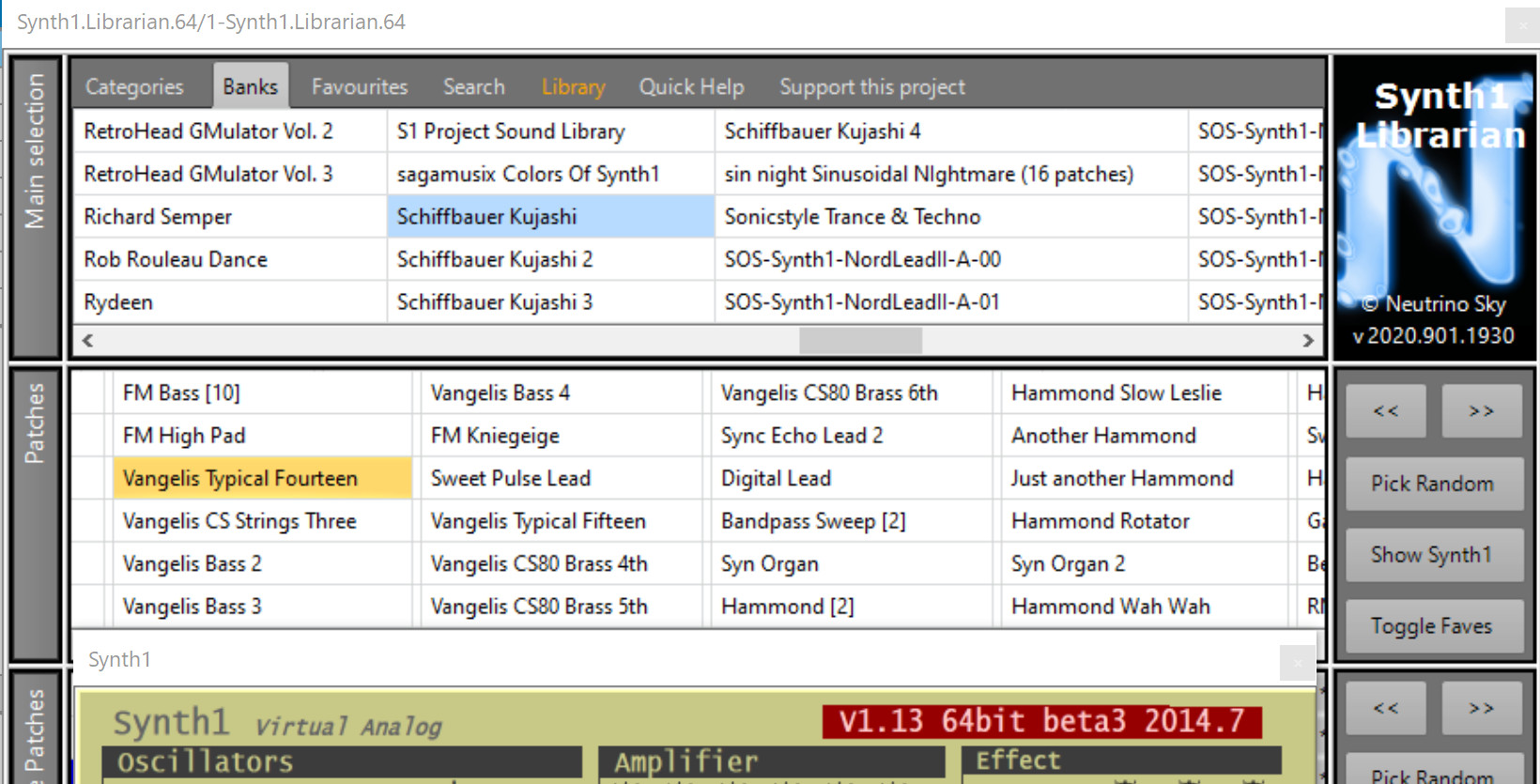
Task: Load Vangelis CS Strings Three patch
Action: [262, 522]
